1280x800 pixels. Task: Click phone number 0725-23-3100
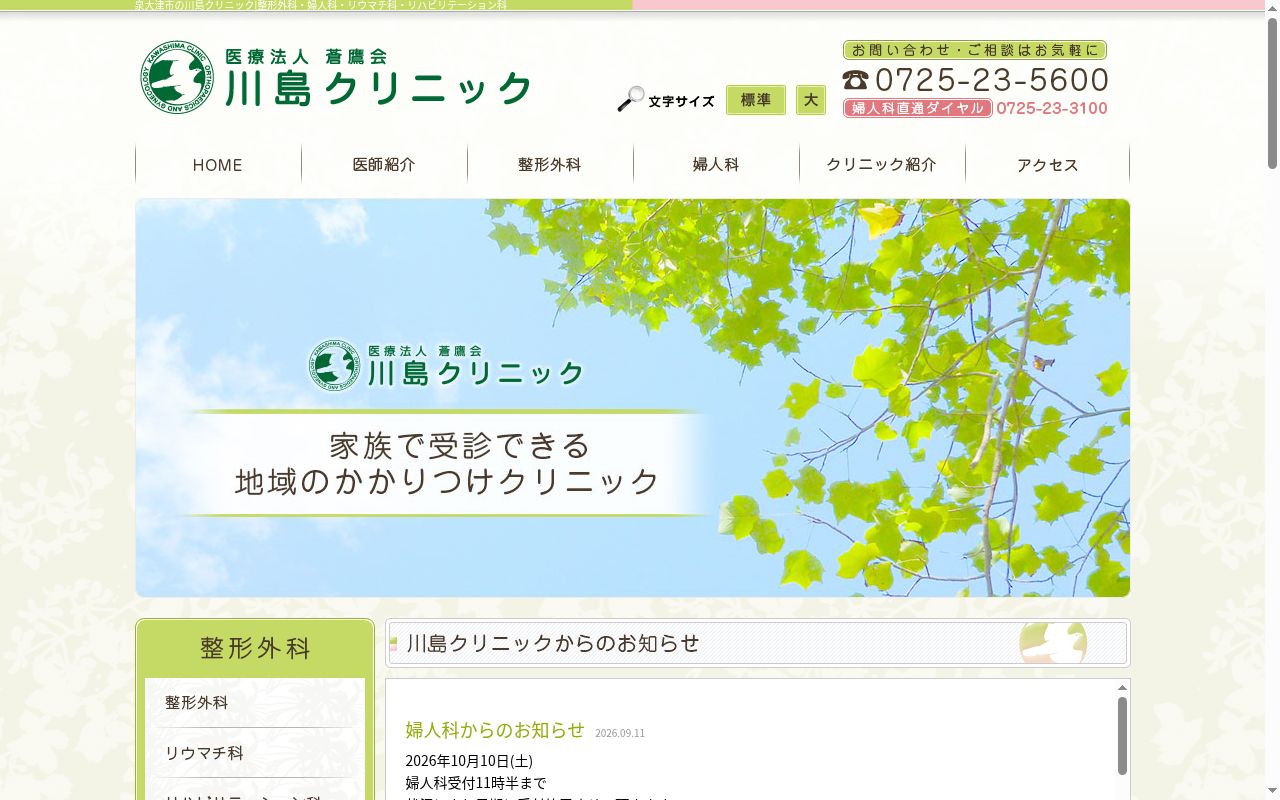1052,108
